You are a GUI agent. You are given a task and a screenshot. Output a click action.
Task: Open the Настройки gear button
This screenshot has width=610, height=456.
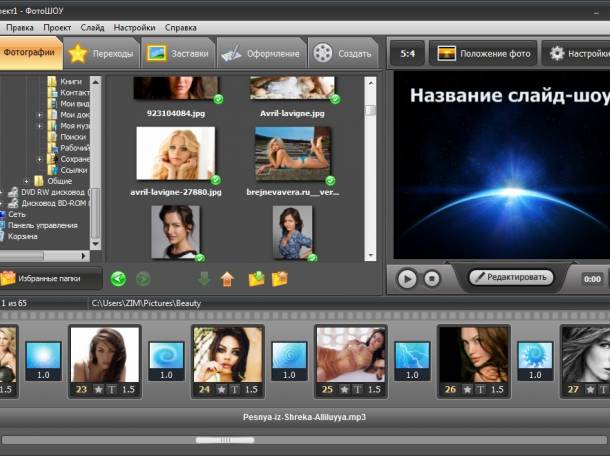pos(578,53)
